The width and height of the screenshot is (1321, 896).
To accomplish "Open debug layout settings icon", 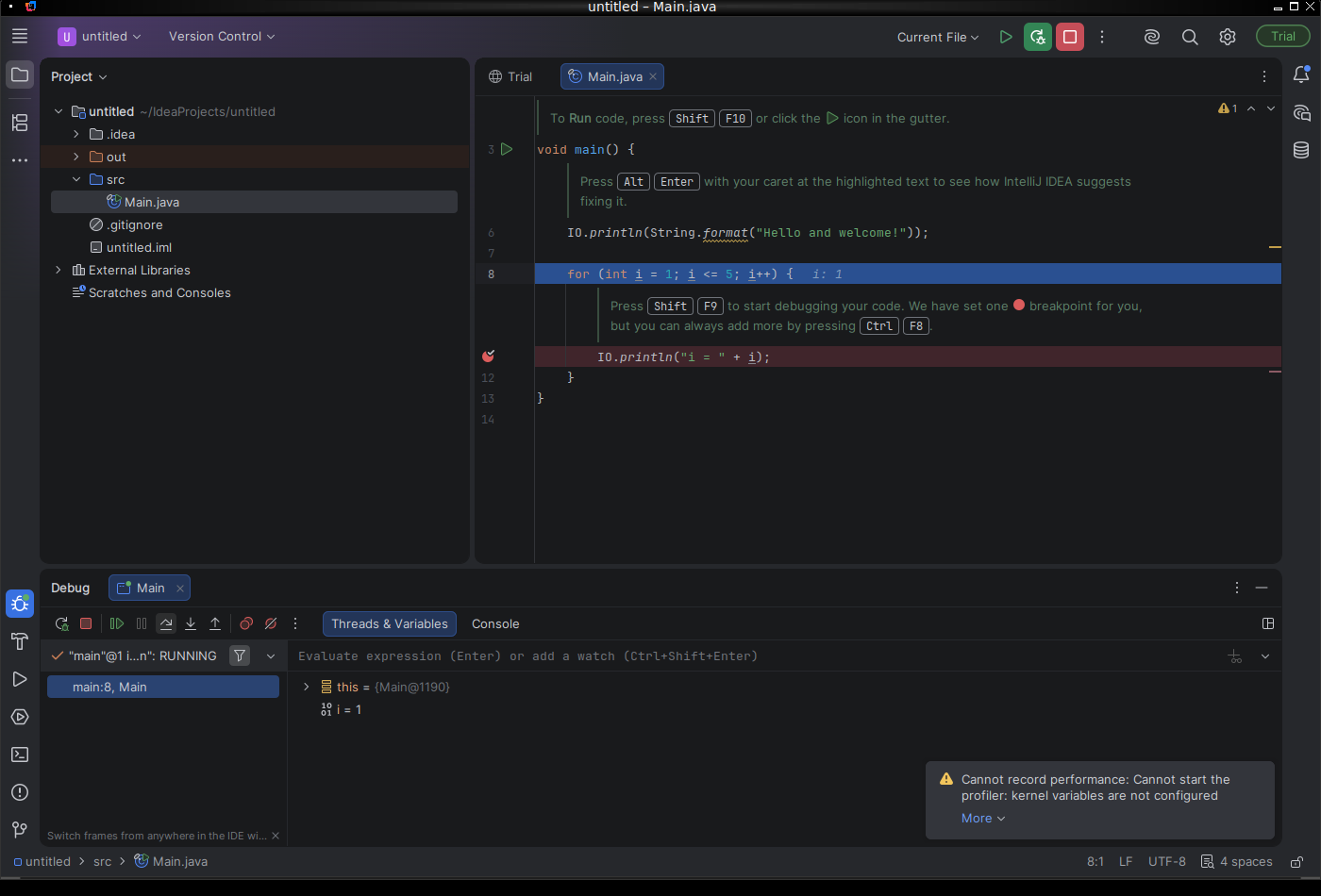I will click(x=1268, y=623).
